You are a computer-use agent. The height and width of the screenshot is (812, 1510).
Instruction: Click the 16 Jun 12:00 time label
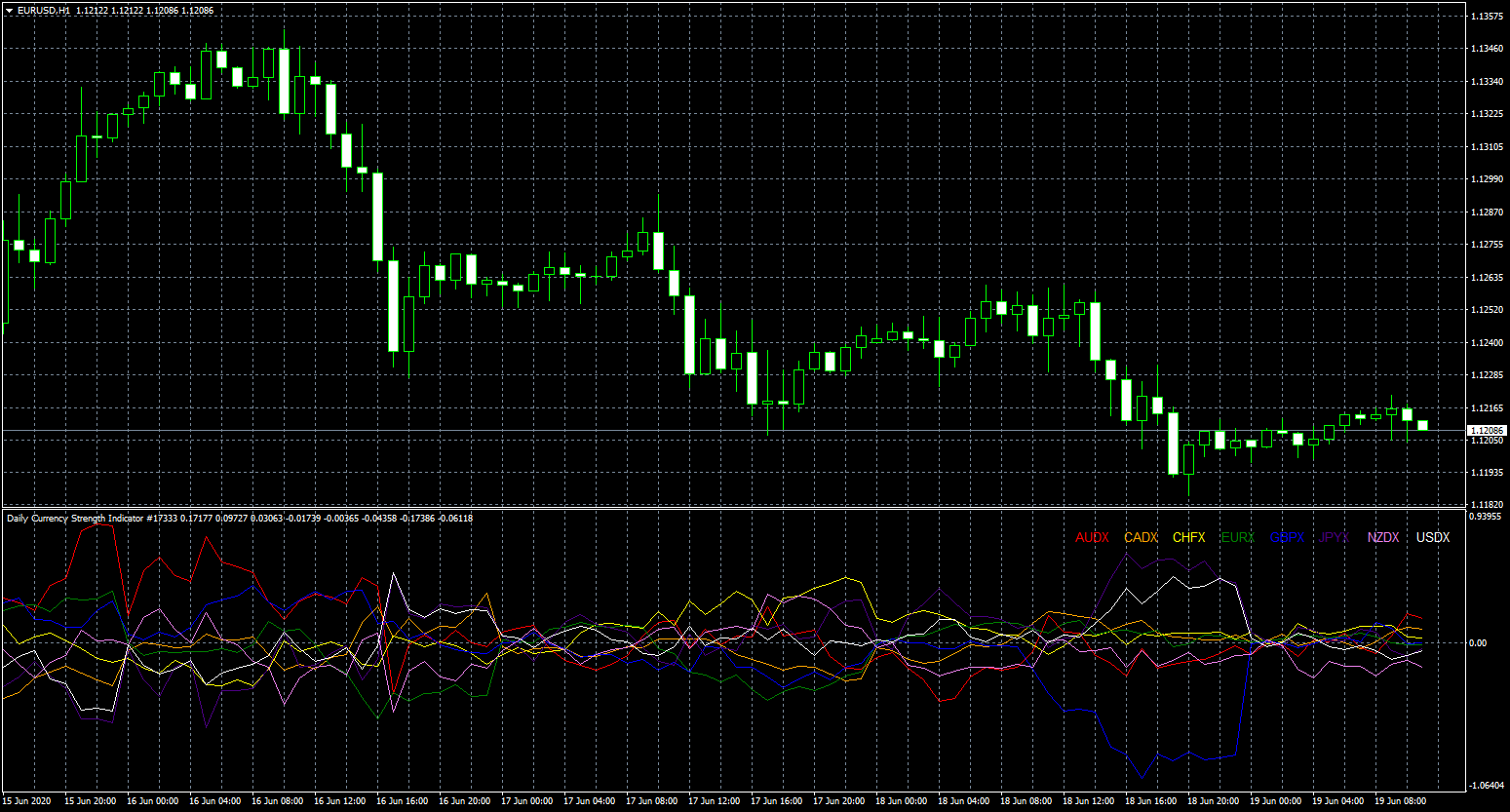[x=340, y=801]
